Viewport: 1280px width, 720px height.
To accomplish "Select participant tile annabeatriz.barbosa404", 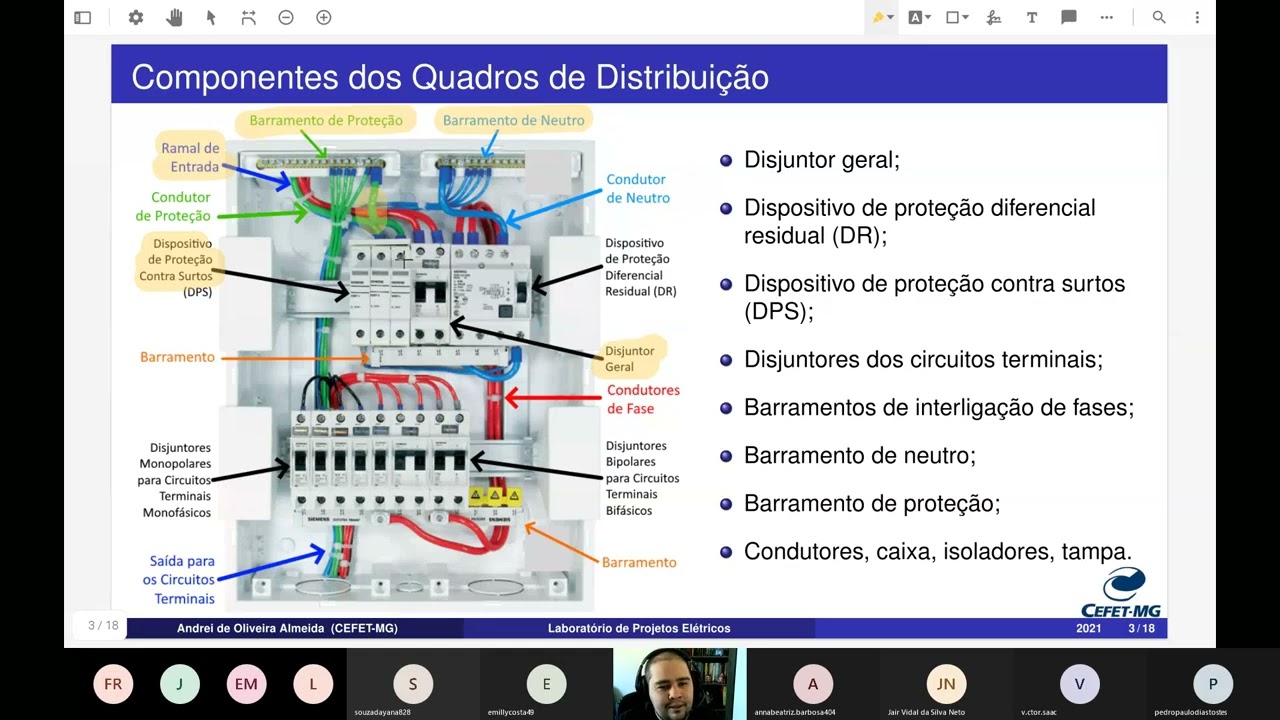I will pyautogui.click(x=813, y=684).
